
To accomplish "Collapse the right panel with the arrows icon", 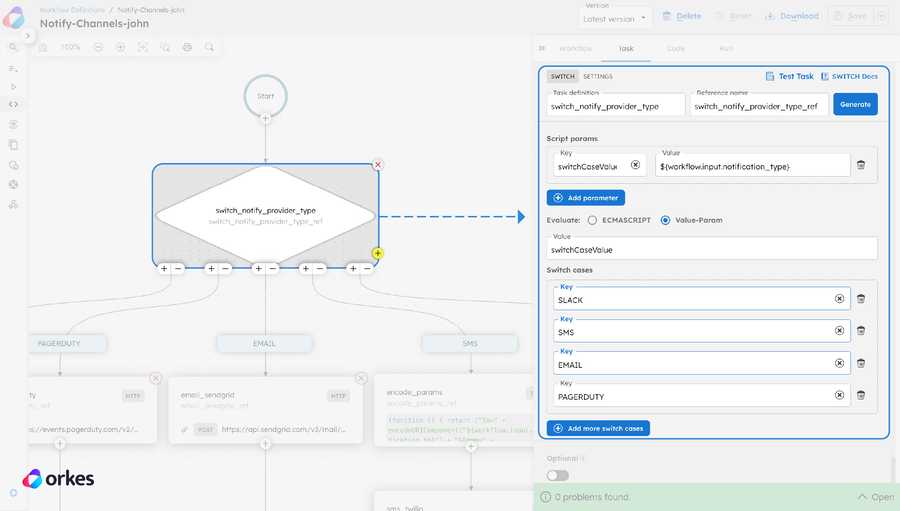I will coord(542,48).
